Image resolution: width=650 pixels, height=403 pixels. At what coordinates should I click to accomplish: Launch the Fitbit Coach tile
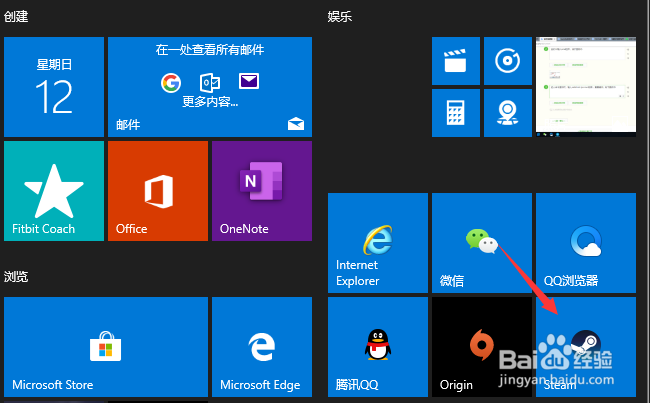coord(54,191)
